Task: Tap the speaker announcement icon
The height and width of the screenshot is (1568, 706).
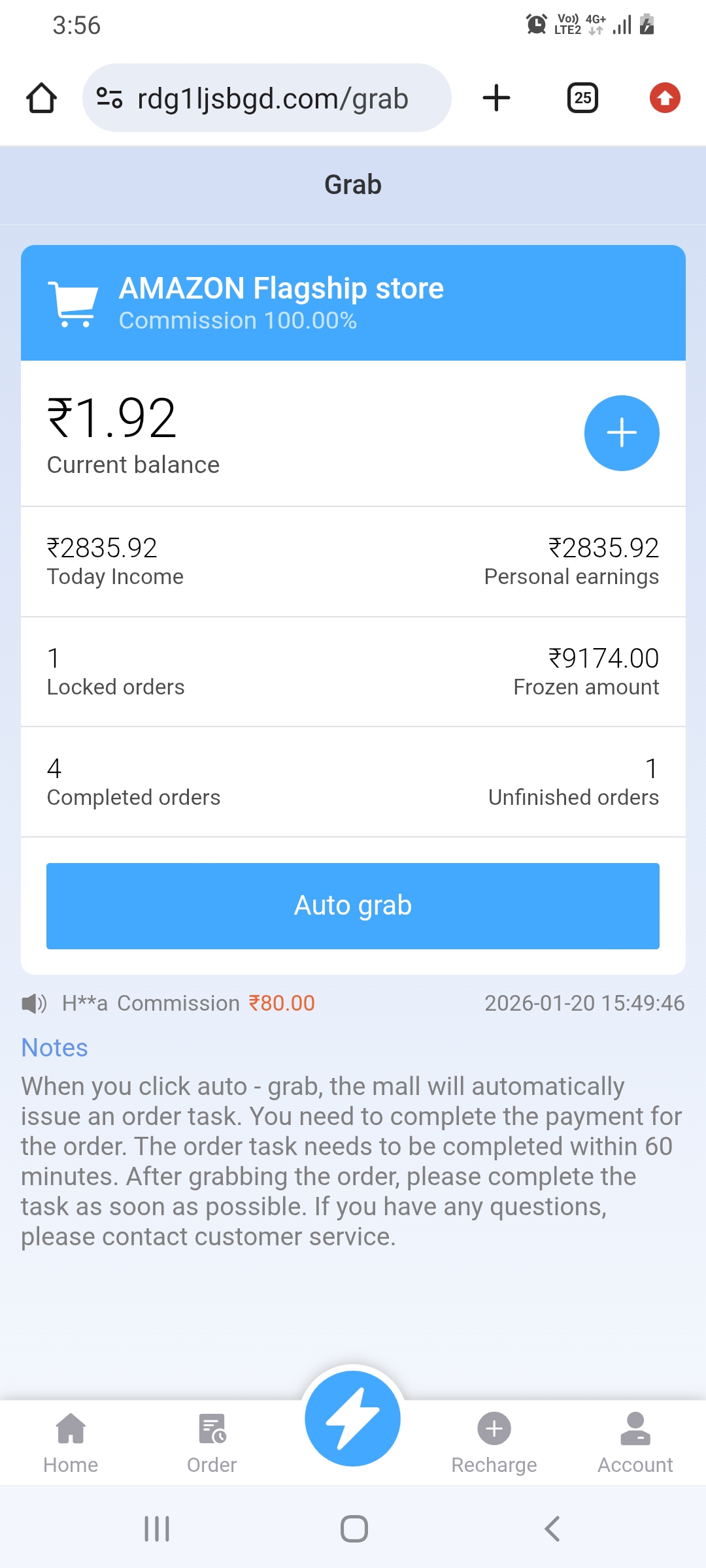Action: [34, 1004]
